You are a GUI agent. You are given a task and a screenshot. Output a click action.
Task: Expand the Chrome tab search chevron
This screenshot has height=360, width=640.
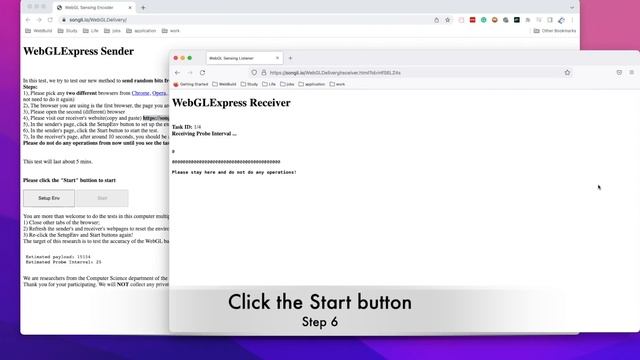572,7
